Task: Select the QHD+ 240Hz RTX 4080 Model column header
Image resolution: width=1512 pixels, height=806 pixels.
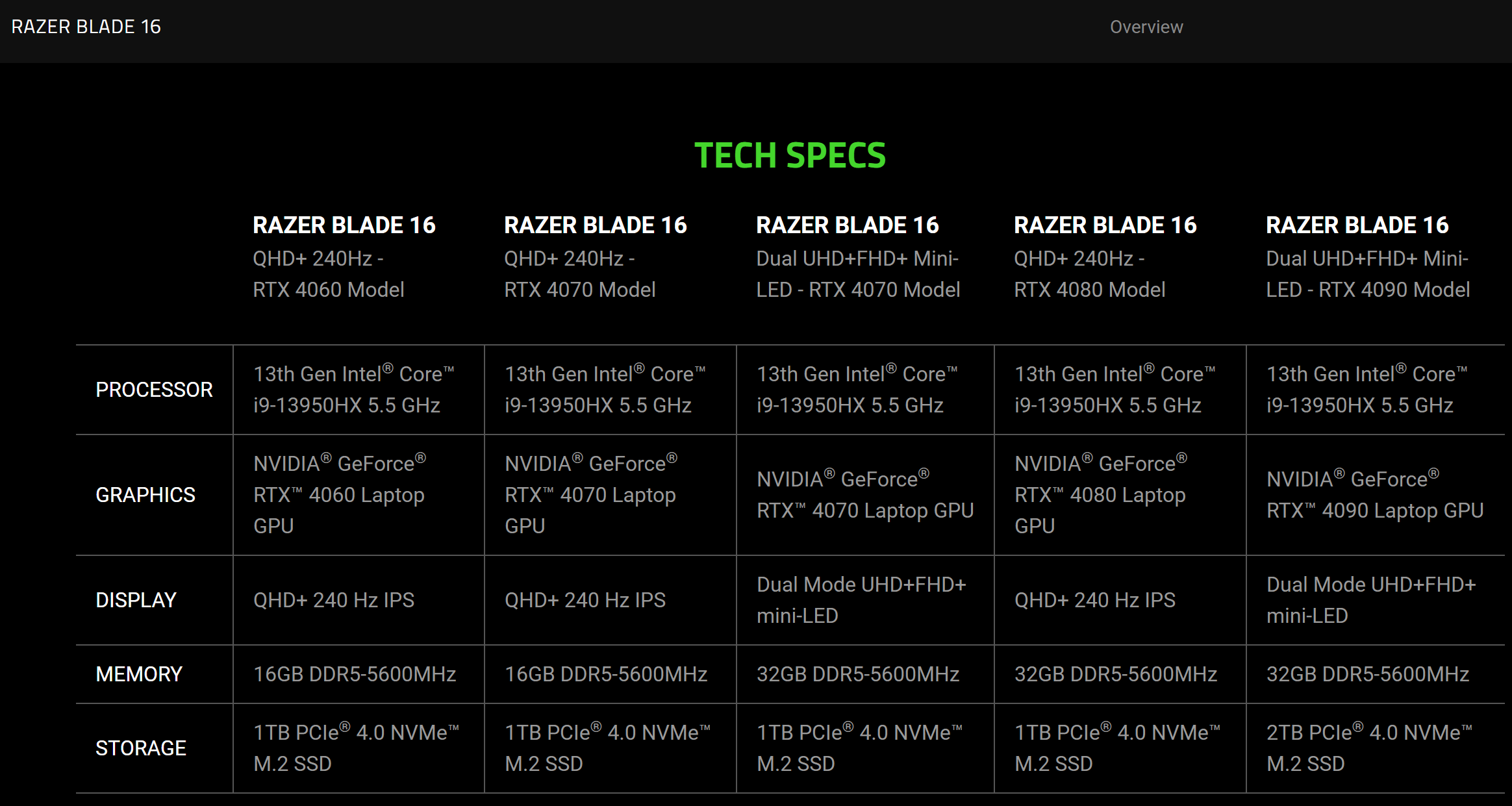Action: (1105, 257)
